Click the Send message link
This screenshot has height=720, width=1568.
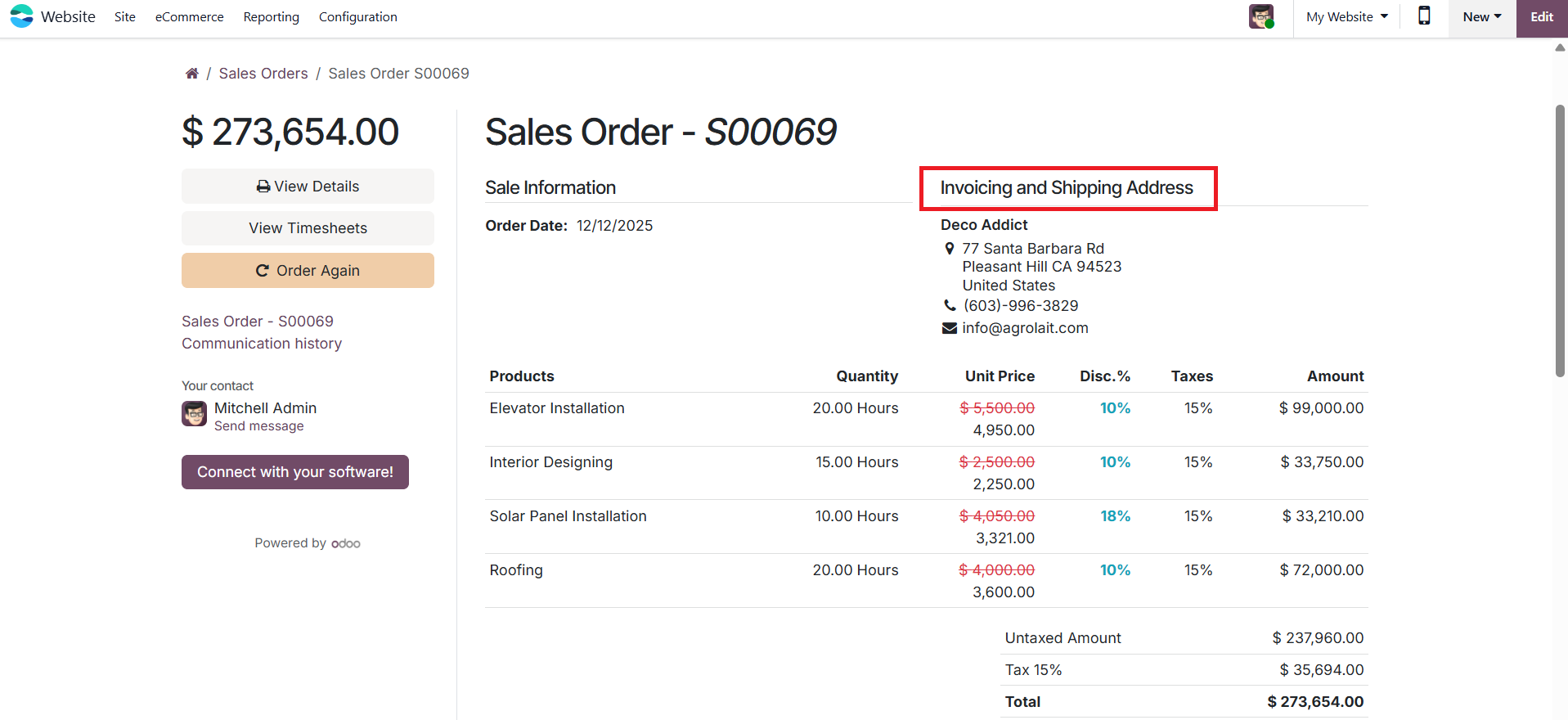pyautogui.click(x=258, y=426)
